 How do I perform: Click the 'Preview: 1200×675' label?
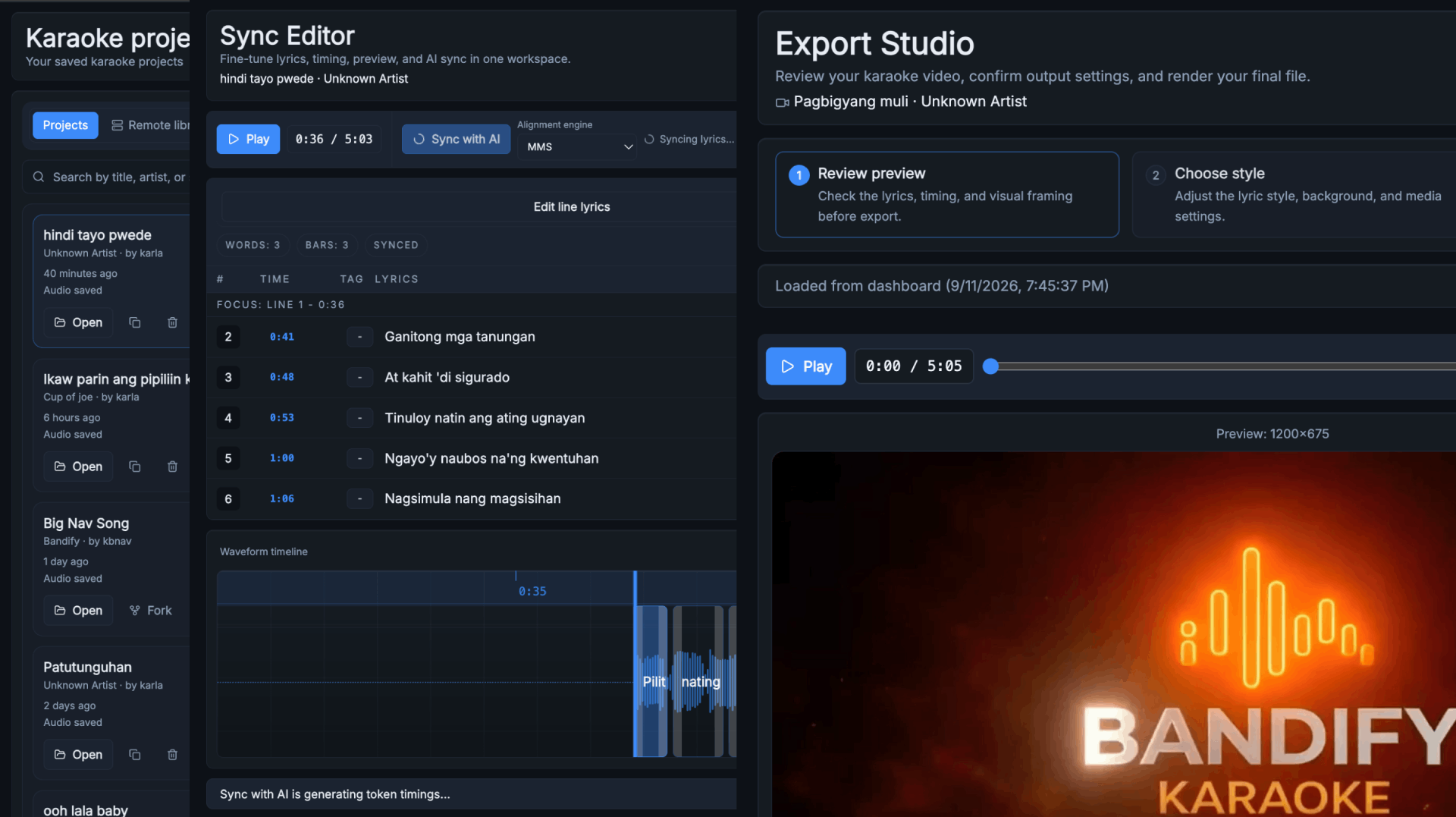pyautogui.click(x=1272, y=434)
